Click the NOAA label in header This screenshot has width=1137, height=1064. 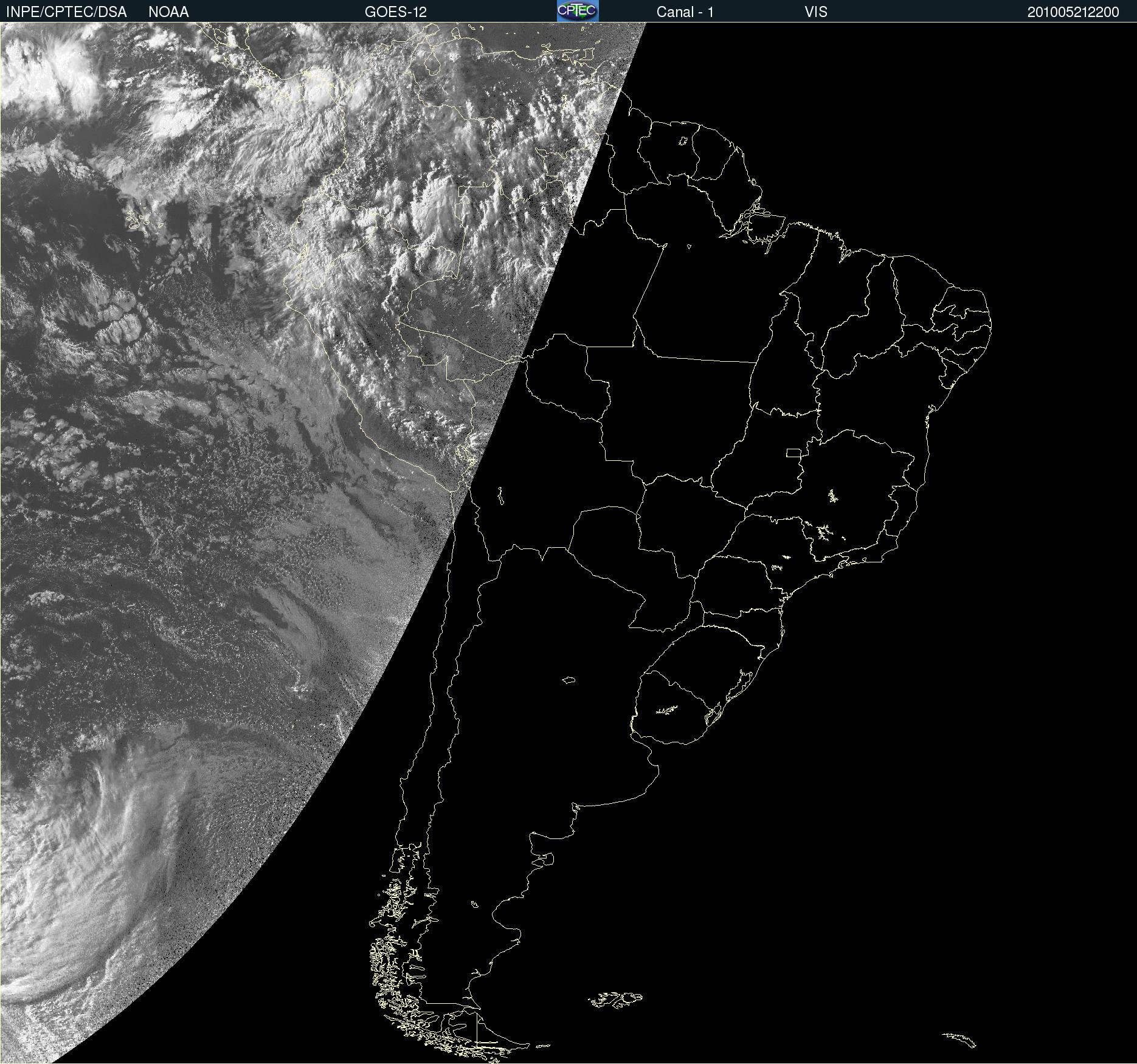(x=168, y=12)
